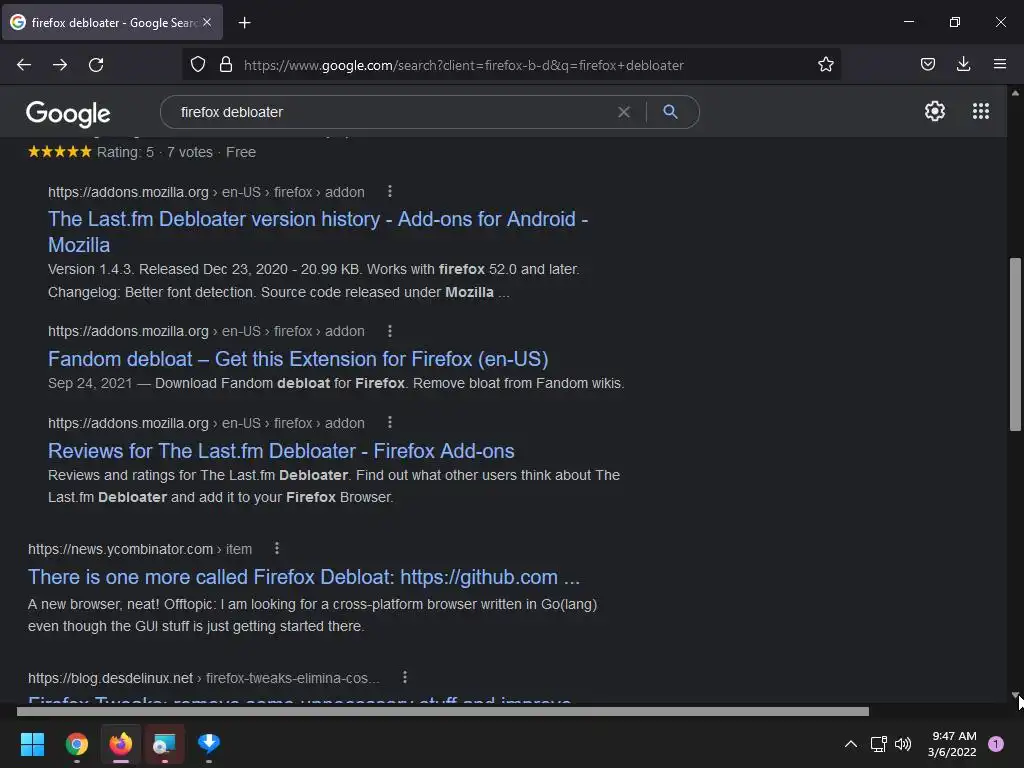Click the Version 1.4.3 changelog snippet
1024x768 pixels.
[313, 281]
